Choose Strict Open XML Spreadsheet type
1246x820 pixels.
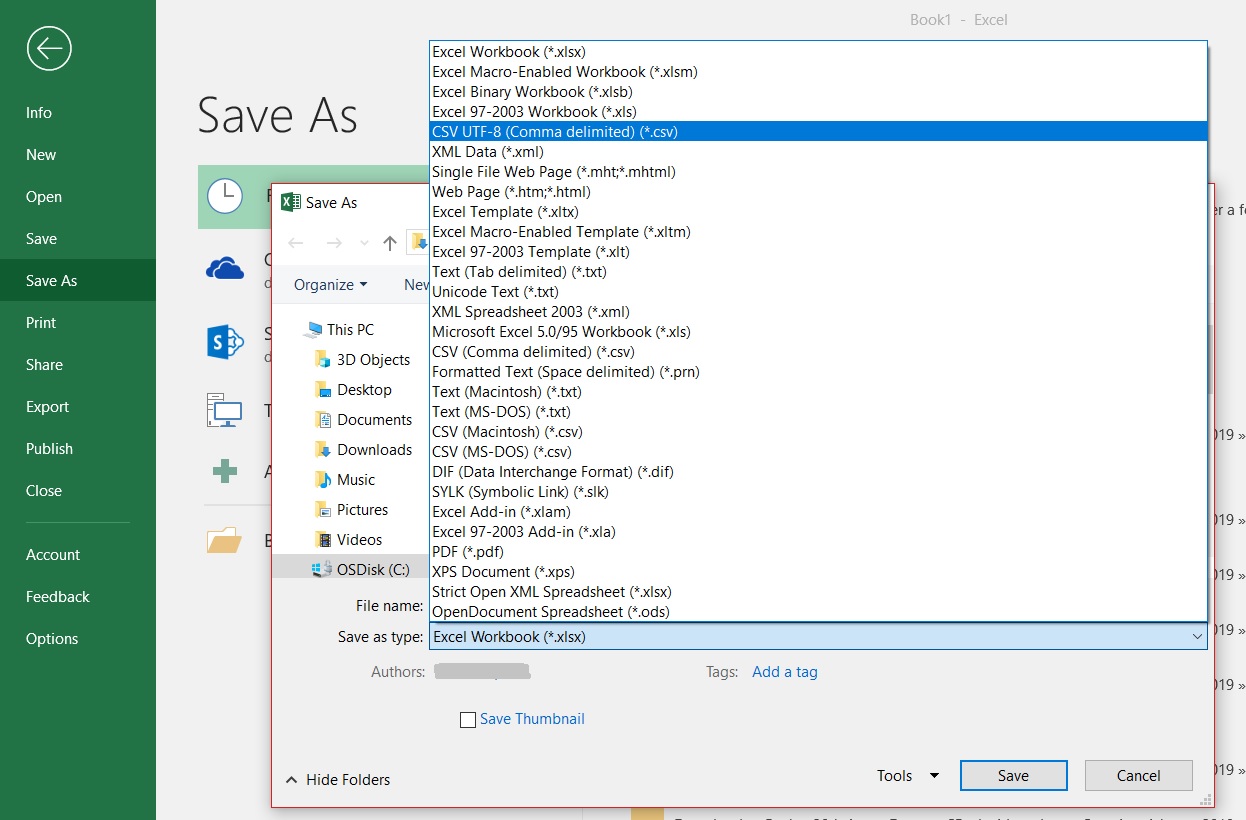click(818, 591)
